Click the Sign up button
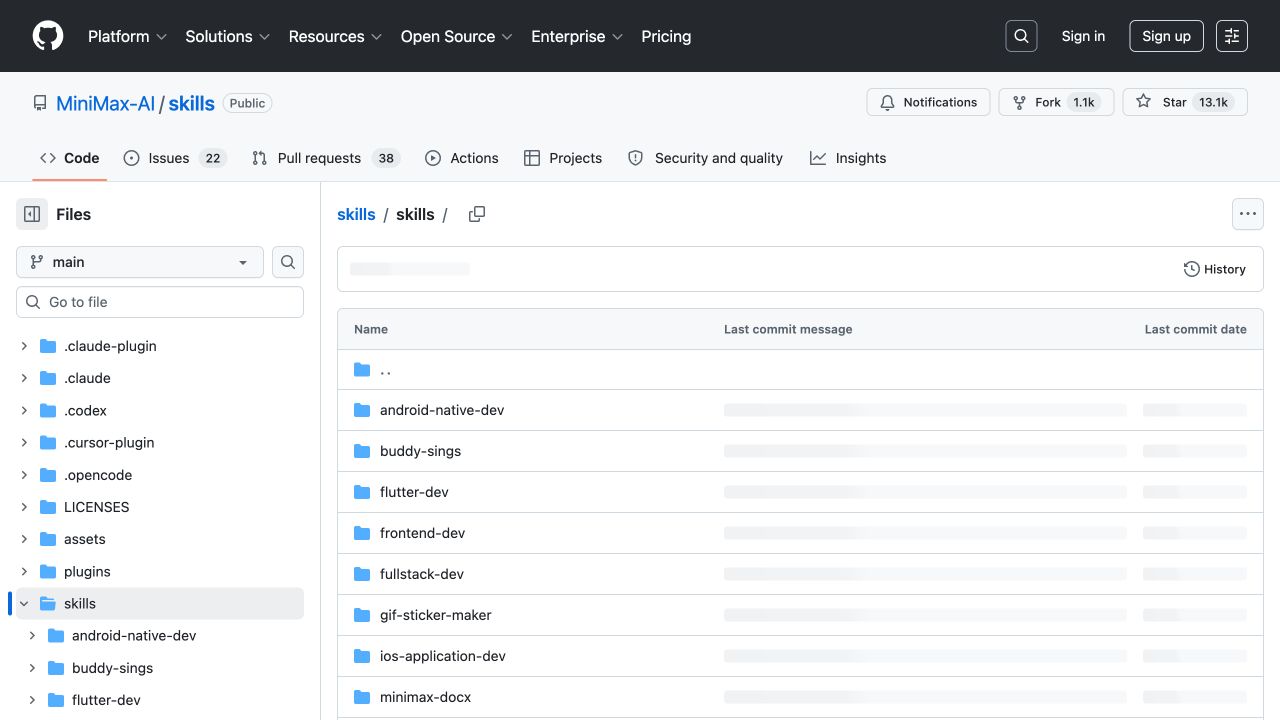The width and height of the screenshot is (1280, 720). [x=1166, y=36]
